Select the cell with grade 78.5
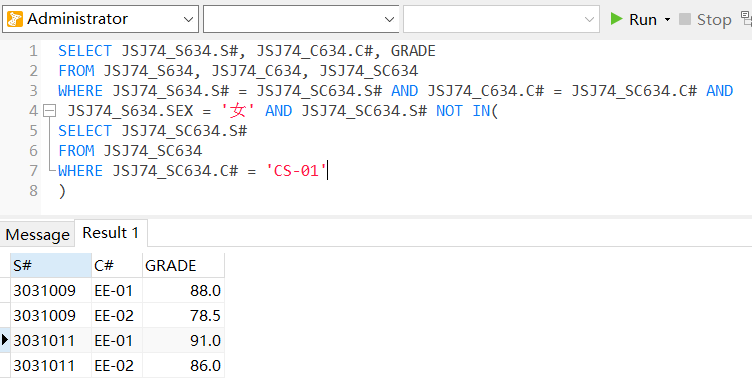 click(x=183, y=315)
